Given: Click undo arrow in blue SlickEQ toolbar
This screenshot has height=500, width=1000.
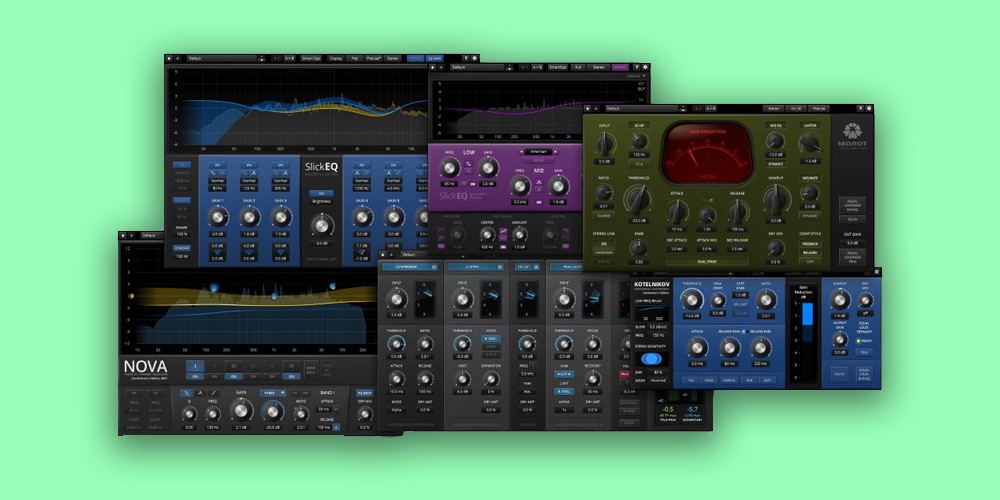Looking at the screenshot, I should (169, 59).
